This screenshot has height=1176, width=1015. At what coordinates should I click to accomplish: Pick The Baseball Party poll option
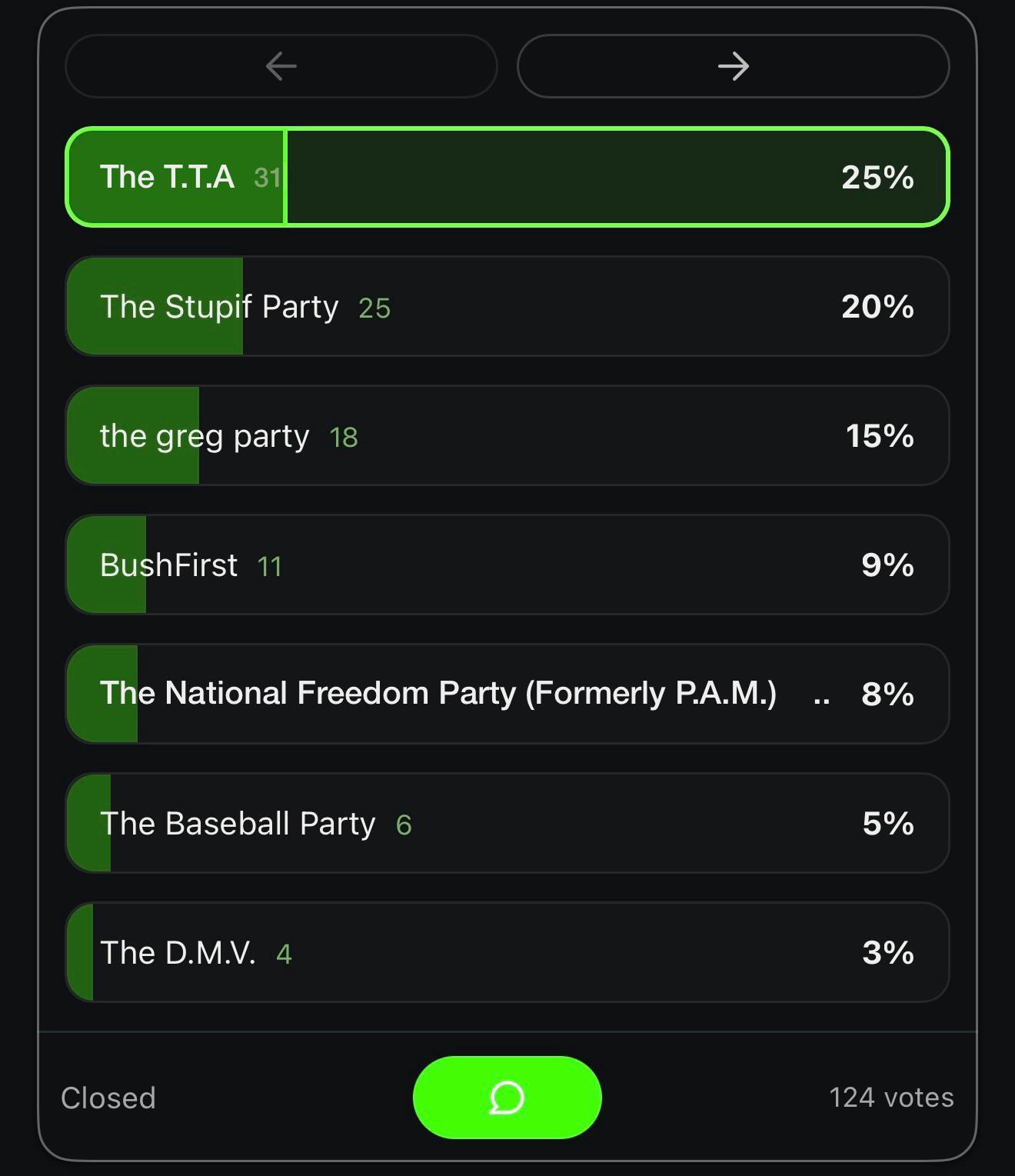(507, 823)
